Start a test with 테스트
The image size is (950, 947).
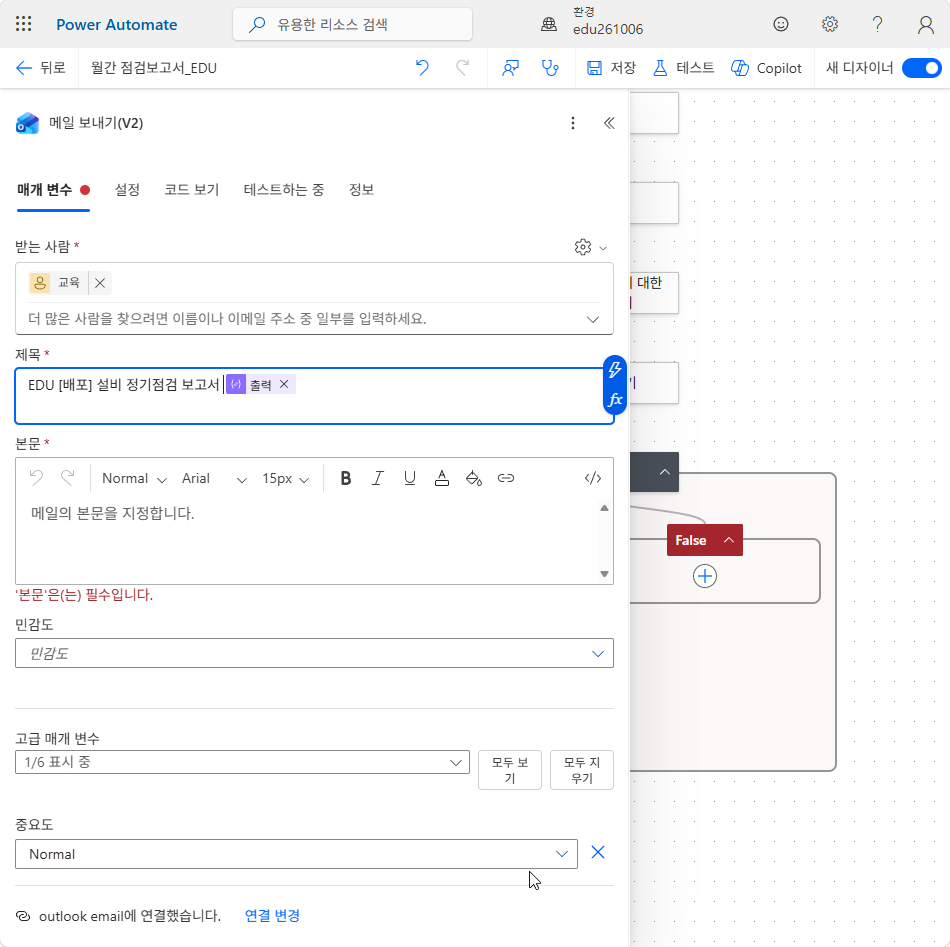683,68
